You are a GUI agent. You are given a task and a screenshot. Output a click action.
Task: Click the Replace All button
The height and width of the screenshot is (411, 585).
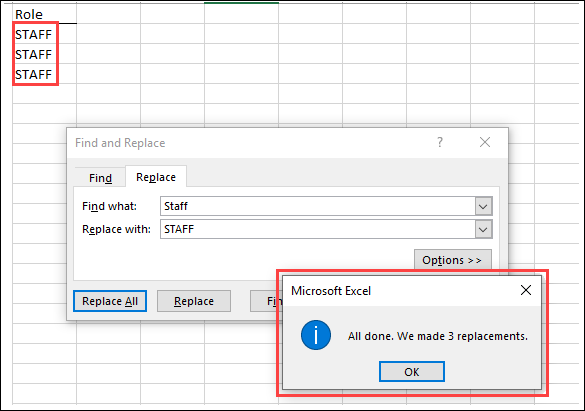(x=110, y=301)
